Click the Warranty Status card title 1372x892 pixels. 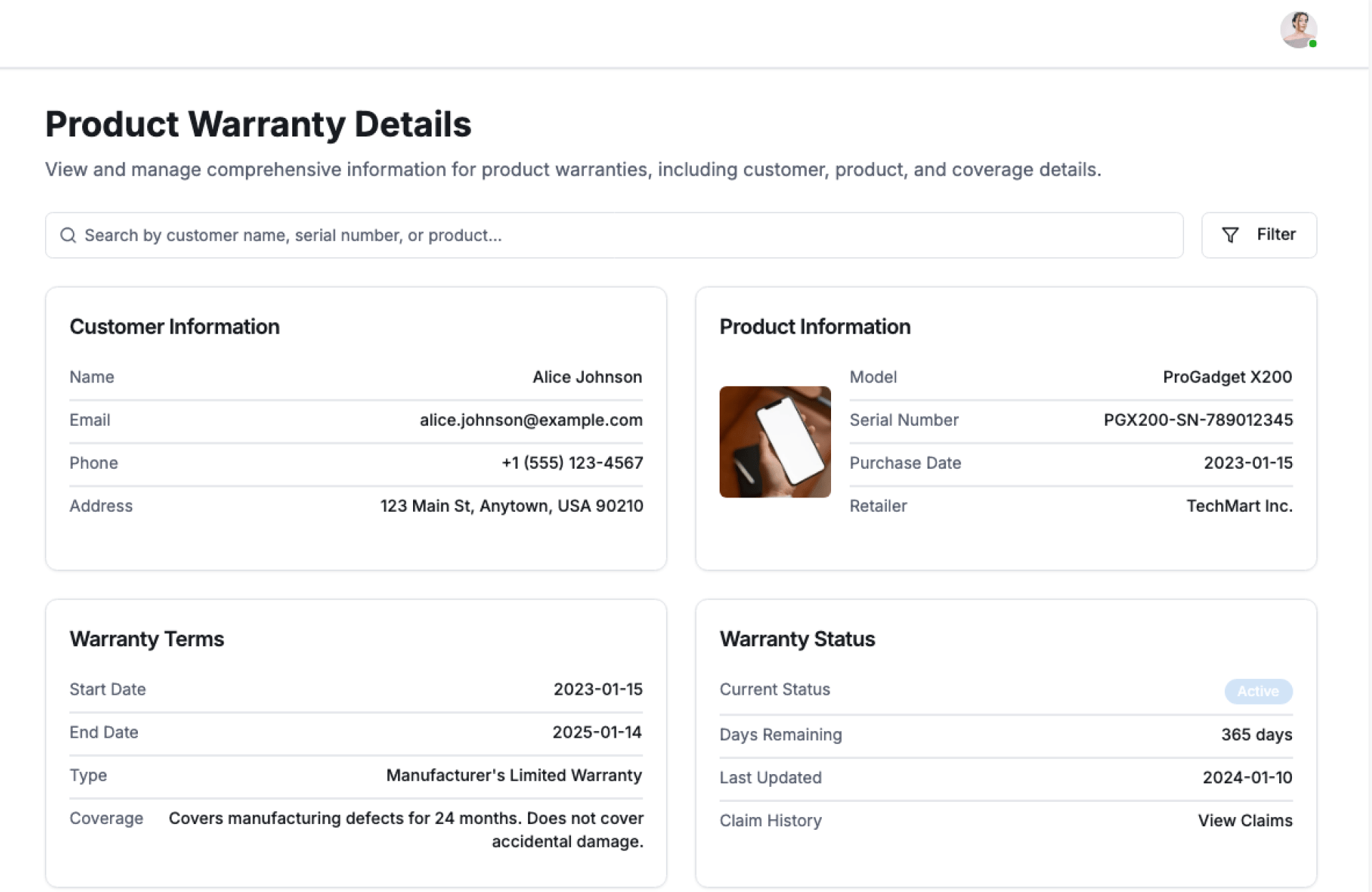click(797, 639)
